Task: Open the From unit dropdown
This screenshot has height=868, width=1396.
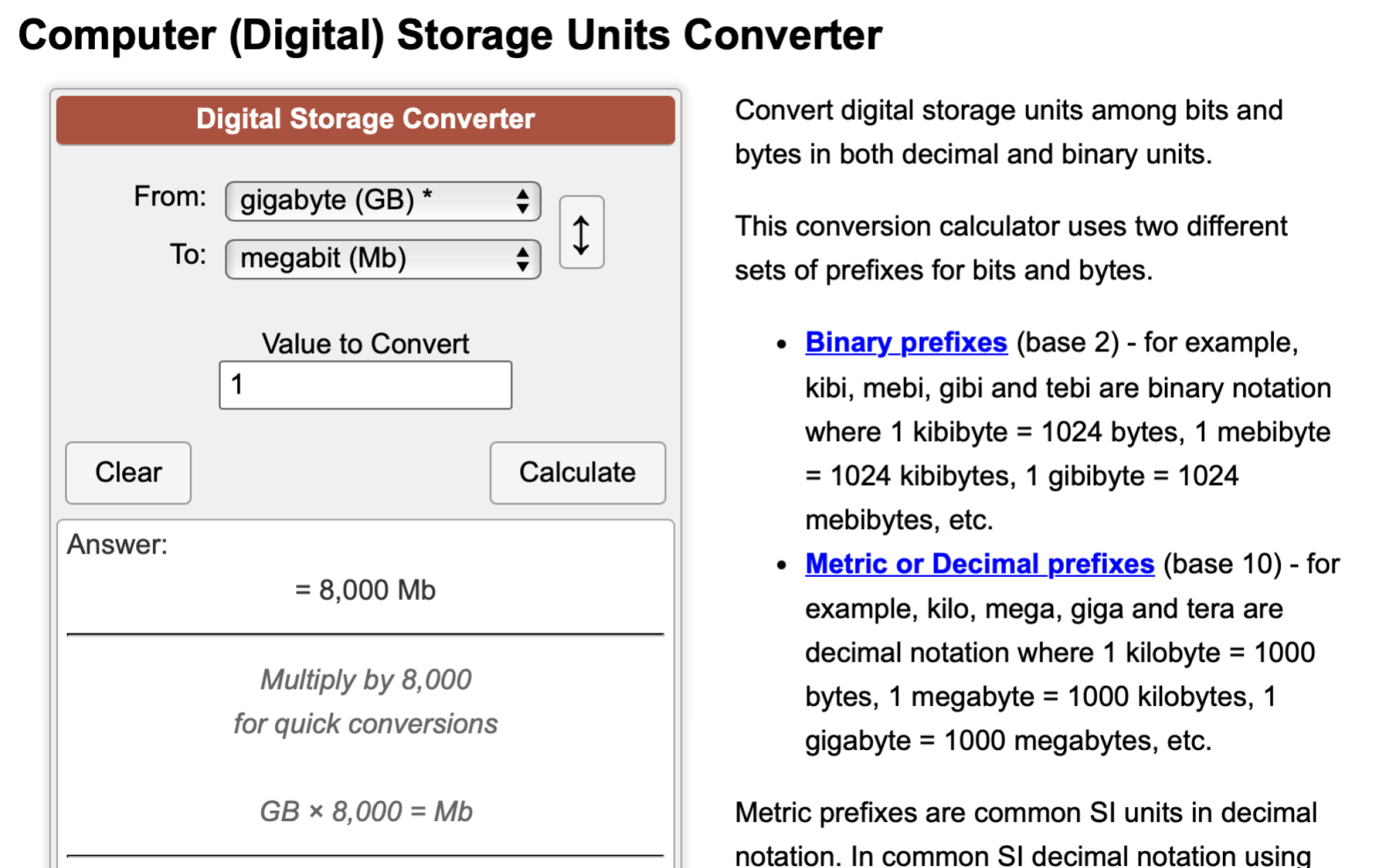Action: (383, 201)
